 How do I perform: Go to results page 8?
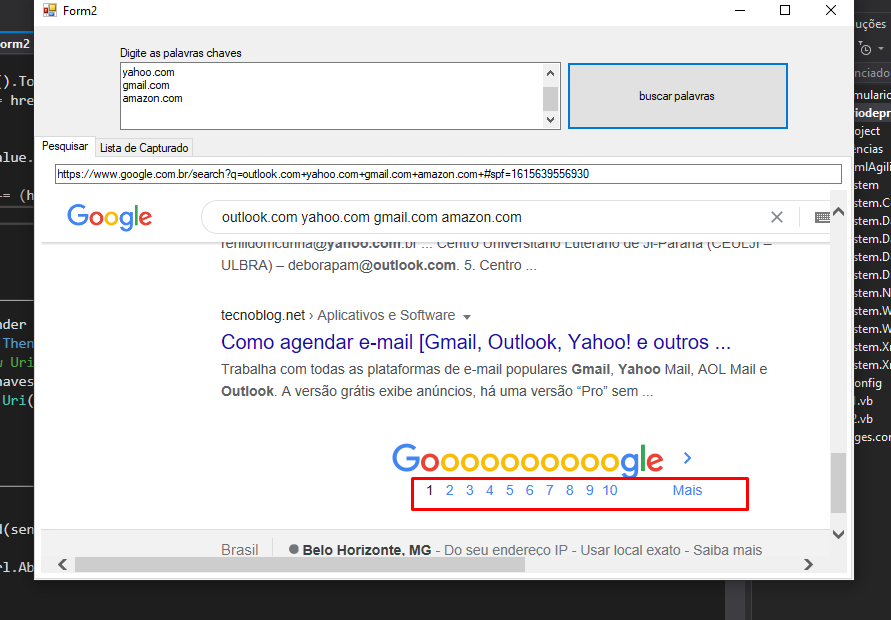coord(569,490)
